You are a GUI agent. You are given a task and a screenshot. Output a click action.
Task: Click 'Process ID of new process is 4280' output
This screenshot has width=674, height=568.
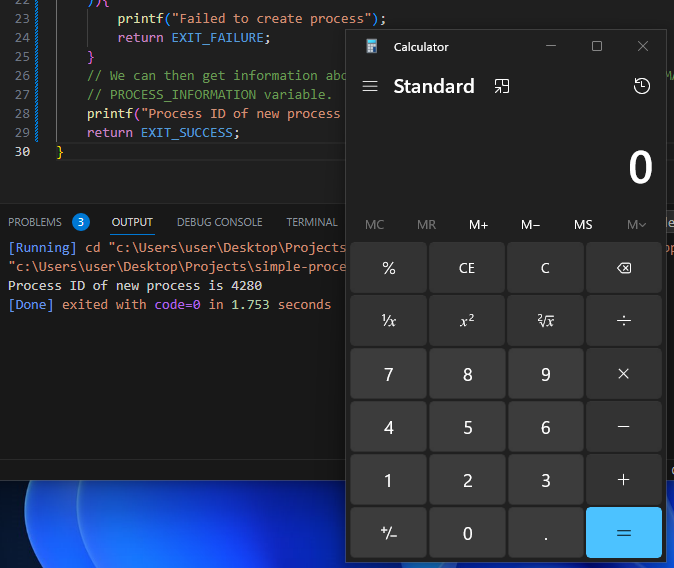[x=135, y=286]
